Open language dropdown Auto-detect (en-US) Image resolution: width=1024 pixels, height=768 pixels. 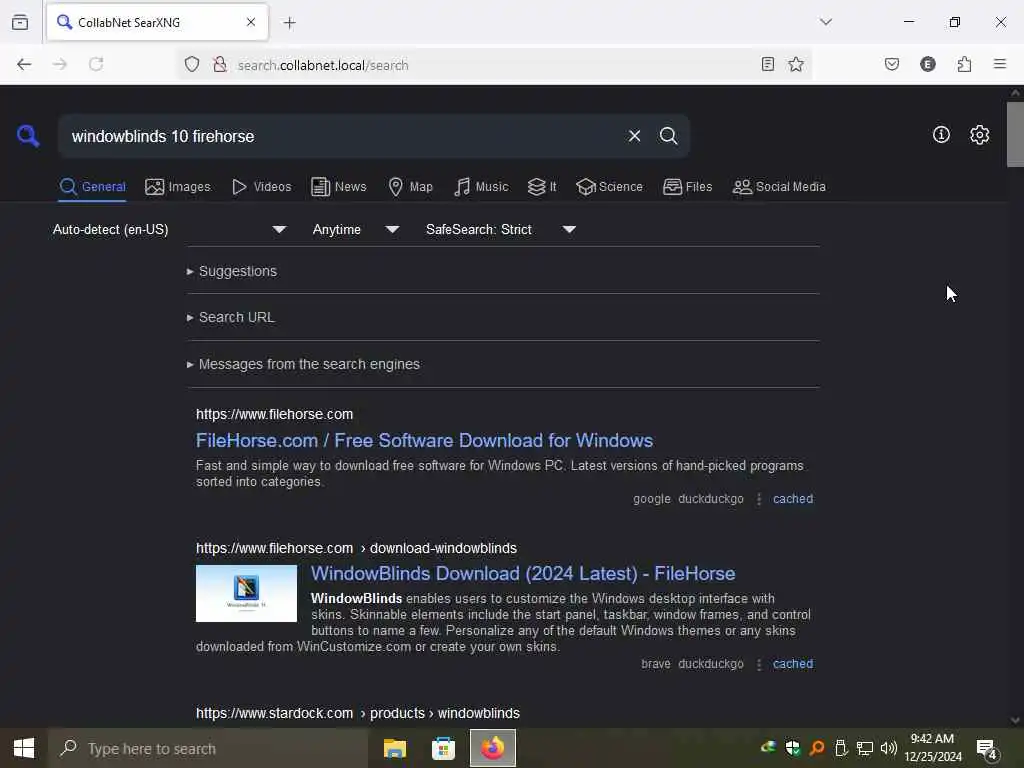pyautogui.click(x=170, y=229)
